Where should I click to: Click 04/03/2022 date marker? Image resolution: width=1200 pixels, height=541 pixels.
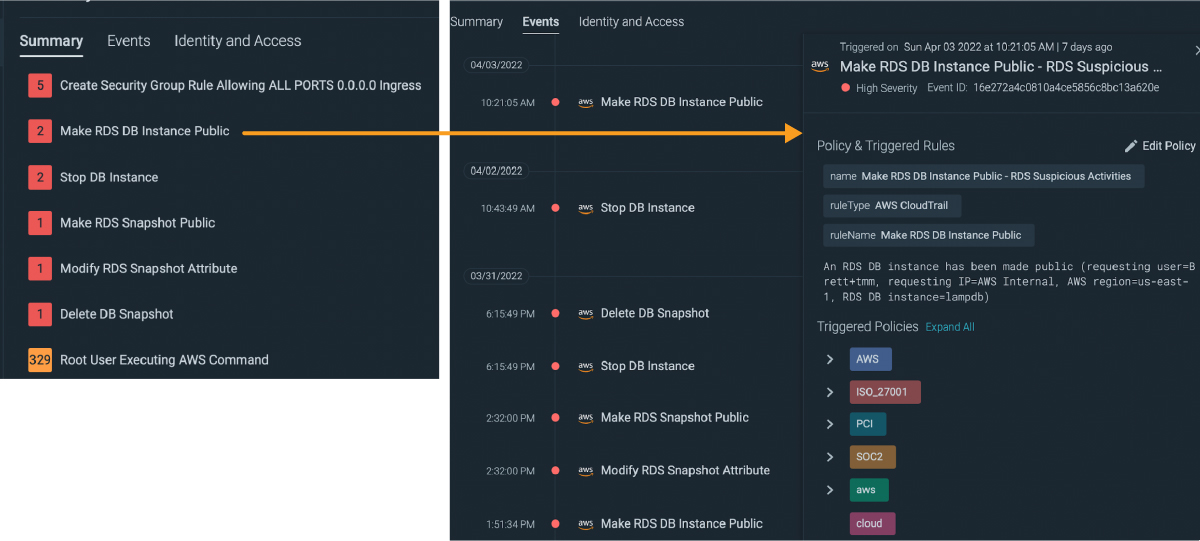pos(497,65)
